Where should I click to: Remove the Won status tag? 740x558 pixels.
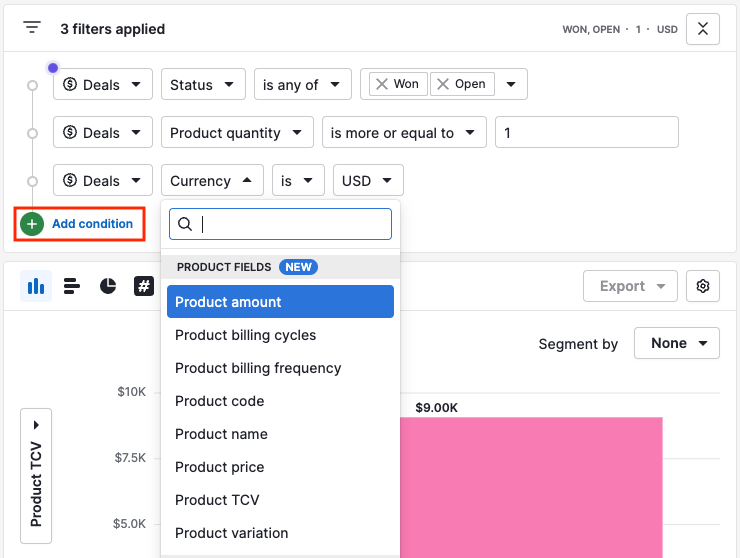click(382, 84)
